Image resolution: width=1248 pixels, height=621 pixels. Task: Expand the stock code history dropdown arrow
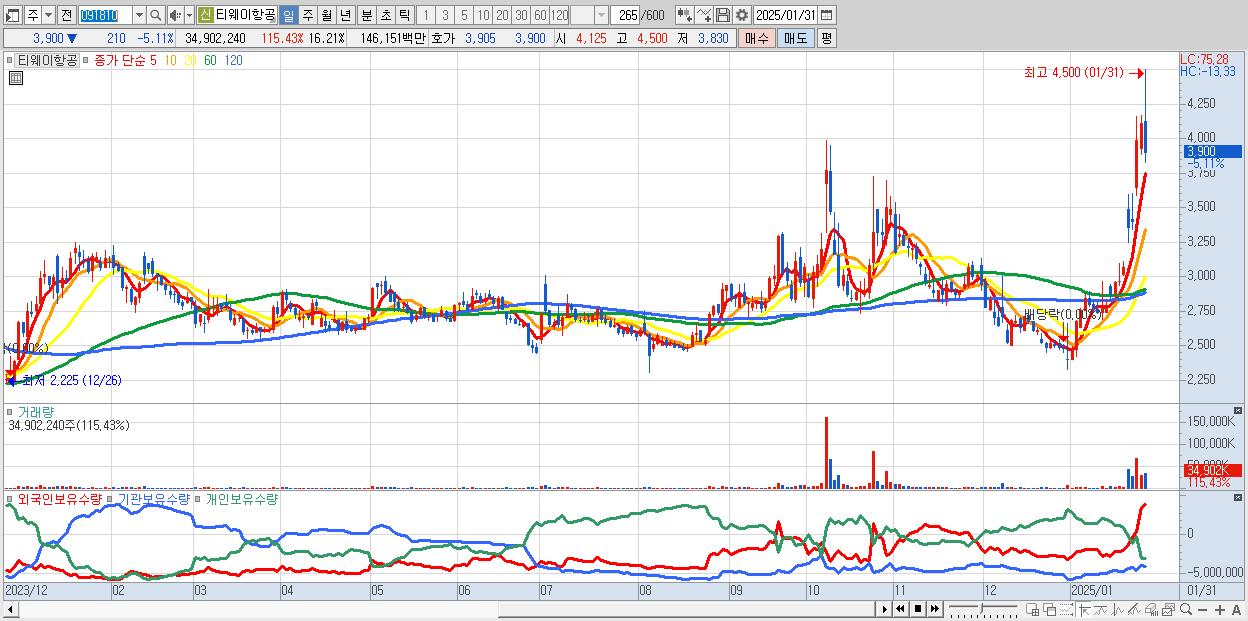[x=139, y=15]
